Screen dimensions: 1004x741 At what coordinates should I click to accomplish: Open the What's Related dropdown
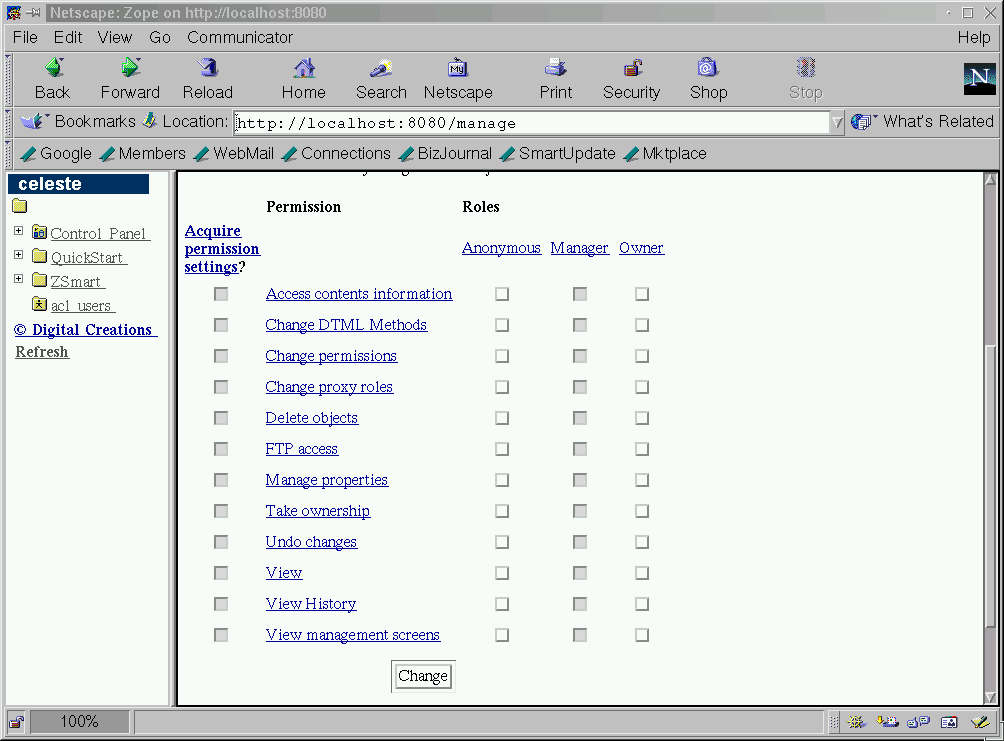[x=922, y=121]
